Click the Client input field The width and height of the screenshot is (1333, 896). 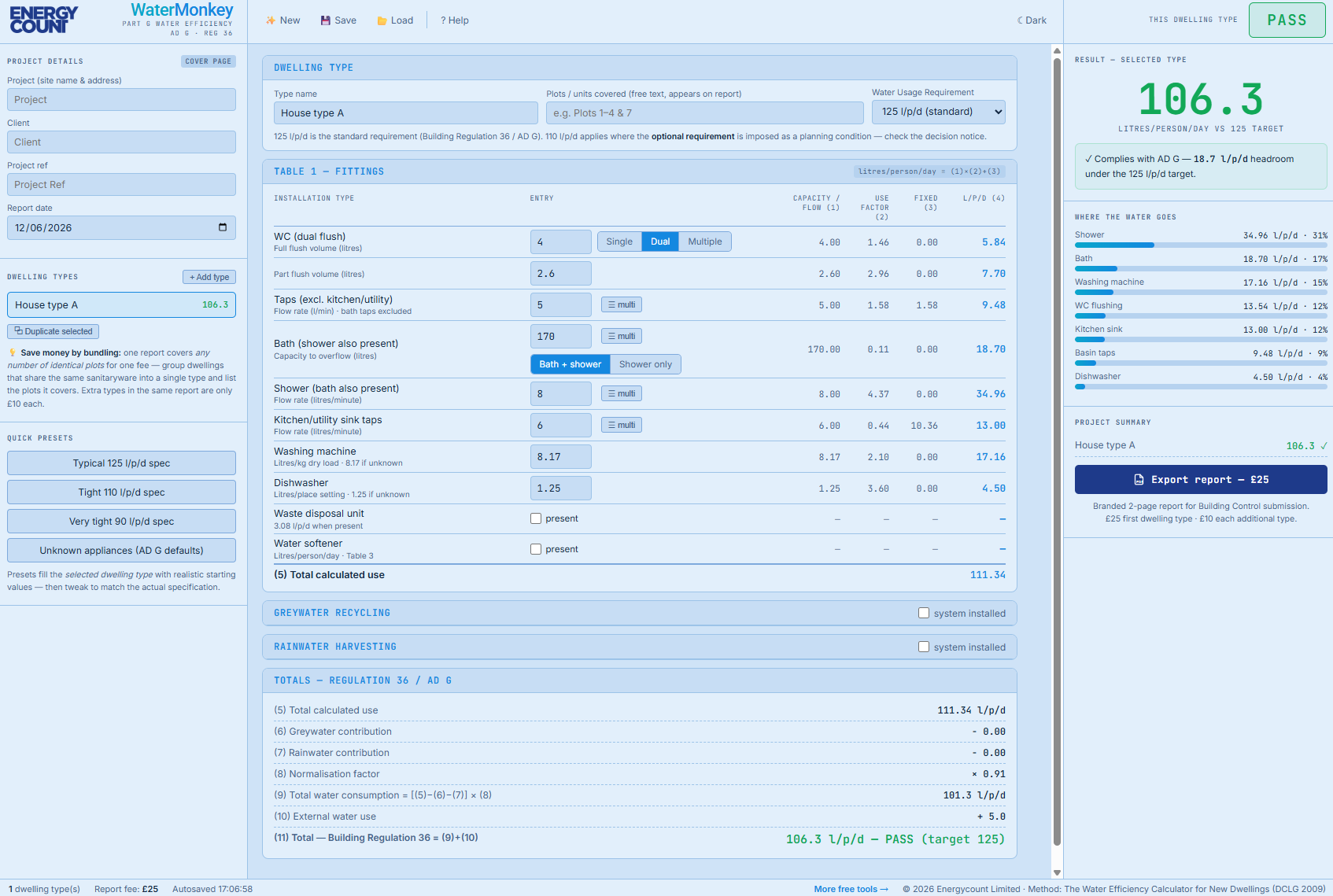tap(121, 142)
